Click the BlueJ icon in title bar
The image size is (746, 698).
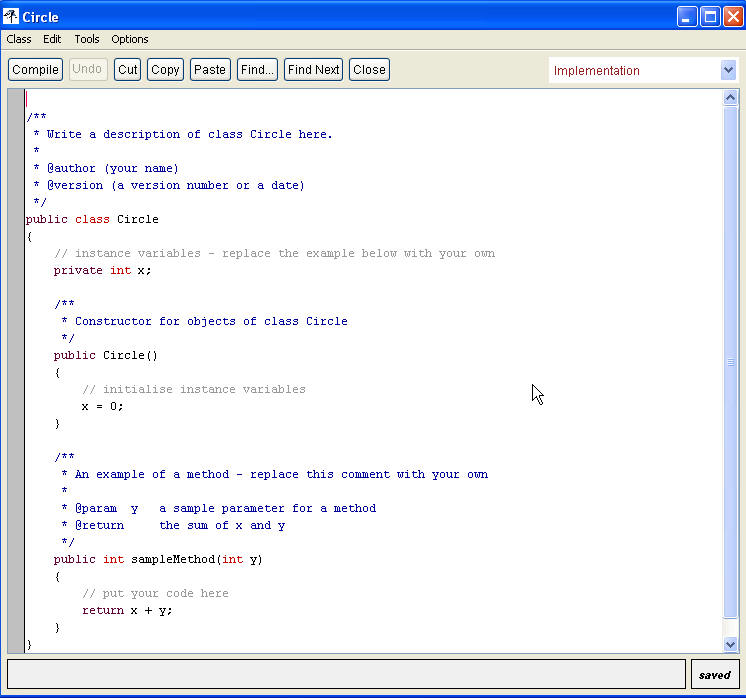tap(12, 16)
